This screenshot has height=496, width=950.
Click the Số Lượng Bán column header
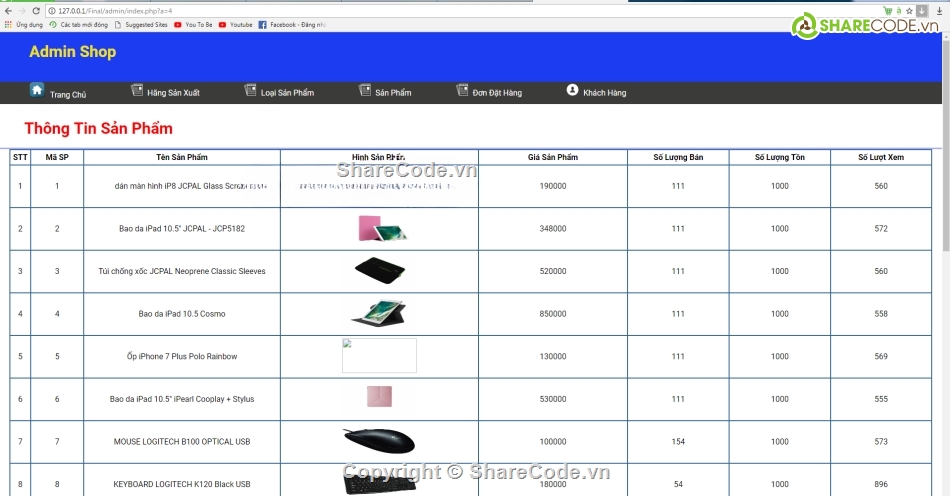tap(678, 157)
